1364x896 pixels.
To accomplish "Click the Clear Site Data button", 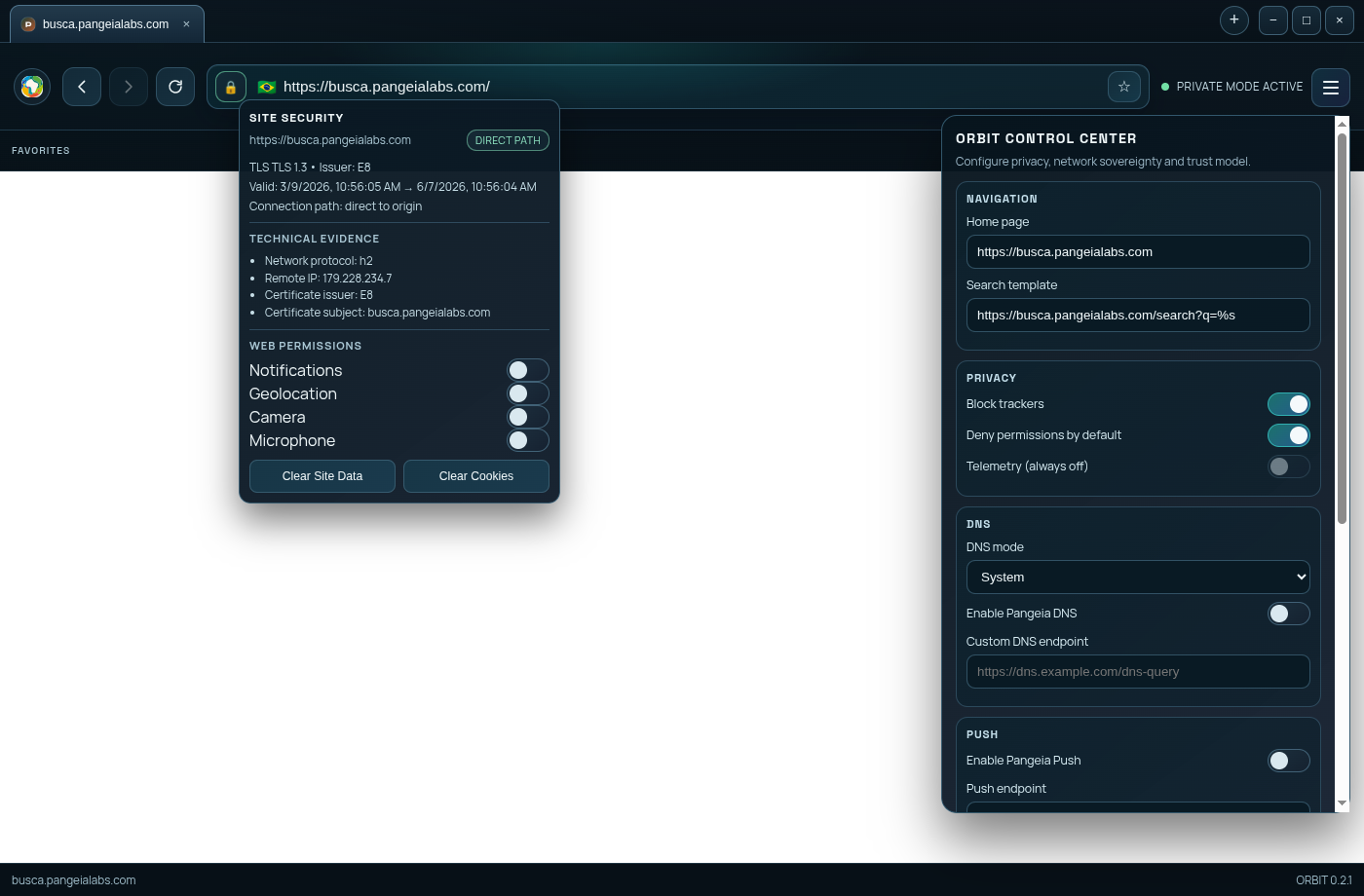I will pyautogui.click(x=322, y=476).
